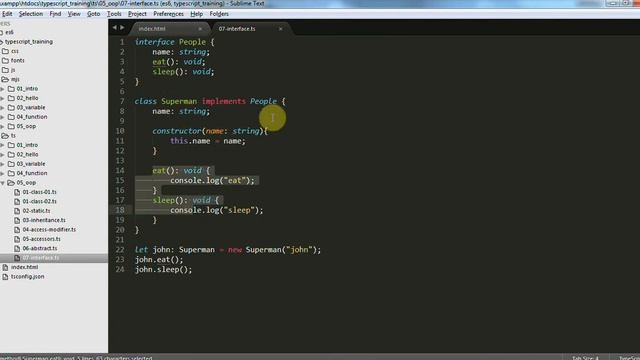This screenshot has width=640, height=360.
Task: Open file 04-access-modifier.ts
Action: 49,229
